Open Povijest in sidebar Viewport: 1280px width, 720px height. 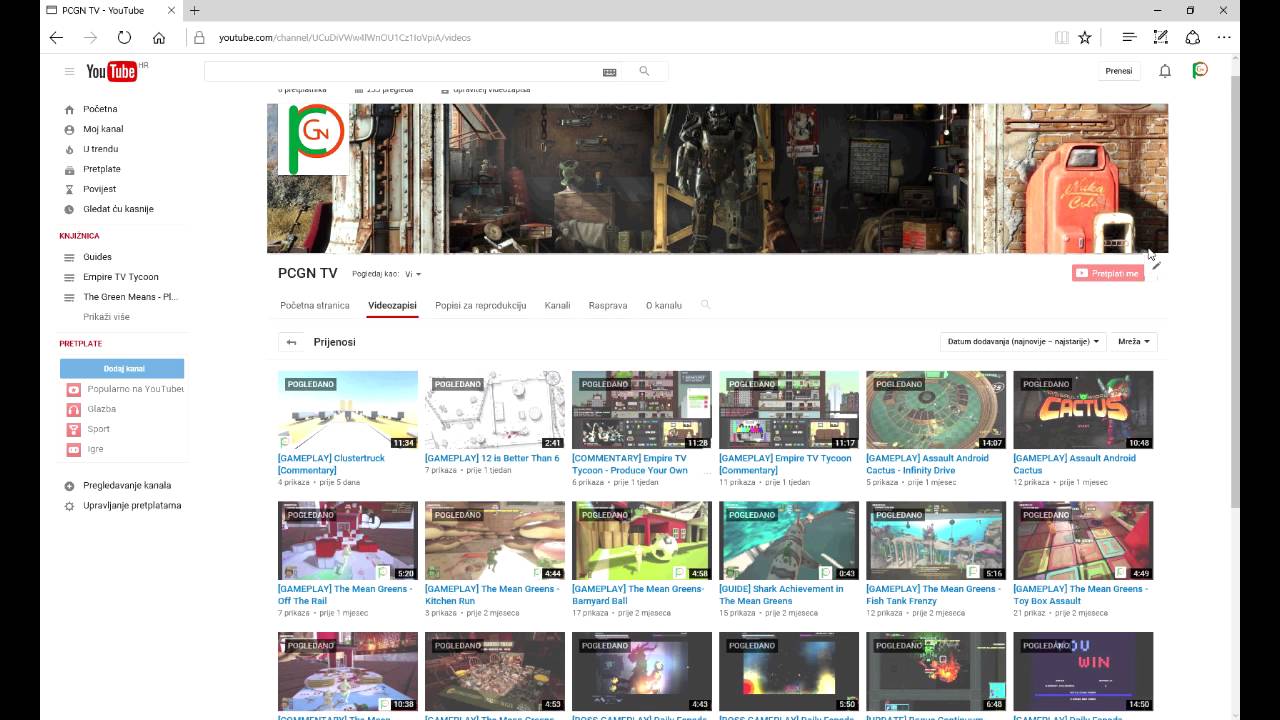[x=99, y=189]
